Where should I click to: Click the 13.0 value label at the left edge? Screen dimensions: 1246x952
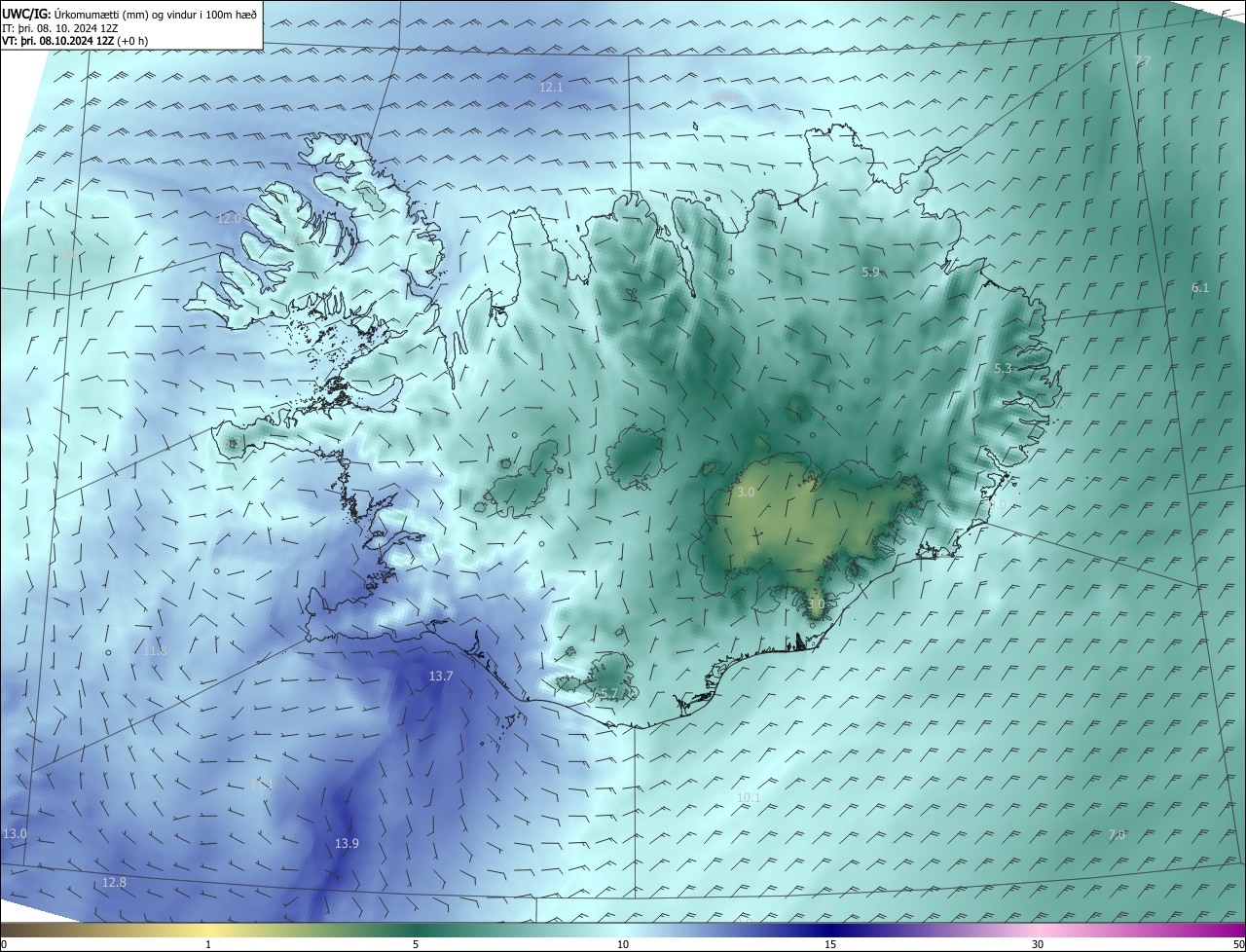point(15,834)
